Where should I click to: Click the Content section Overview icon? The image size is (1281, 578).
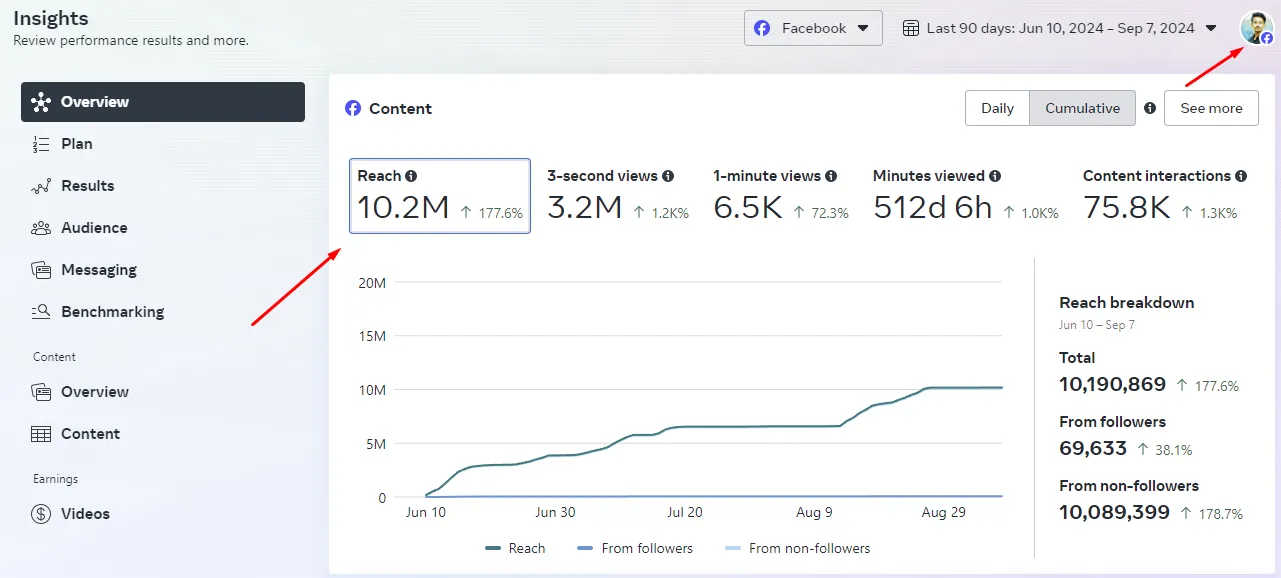41,392
